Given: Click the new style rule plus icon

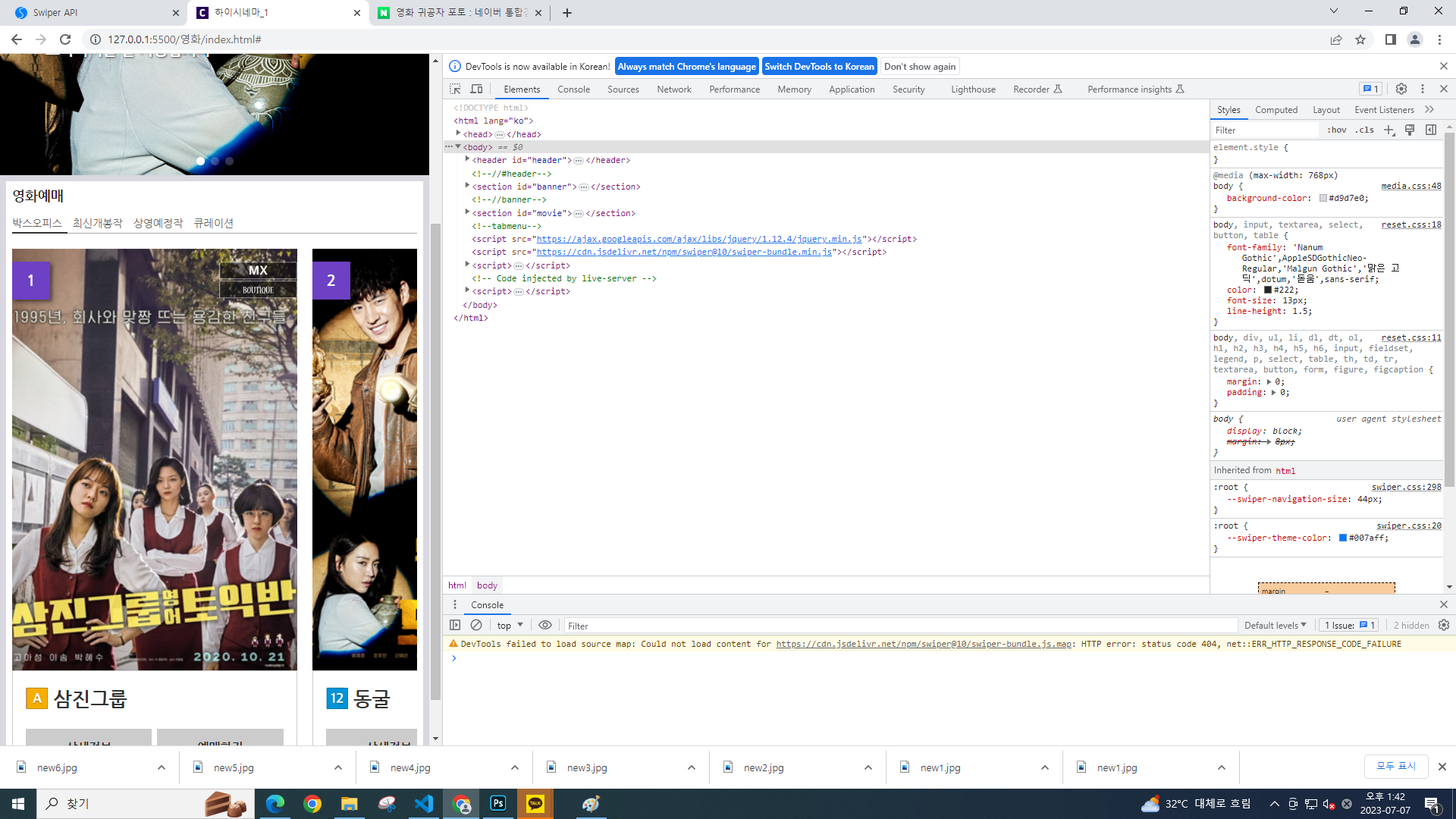Looking at the screenshot, I should 1389,130.
